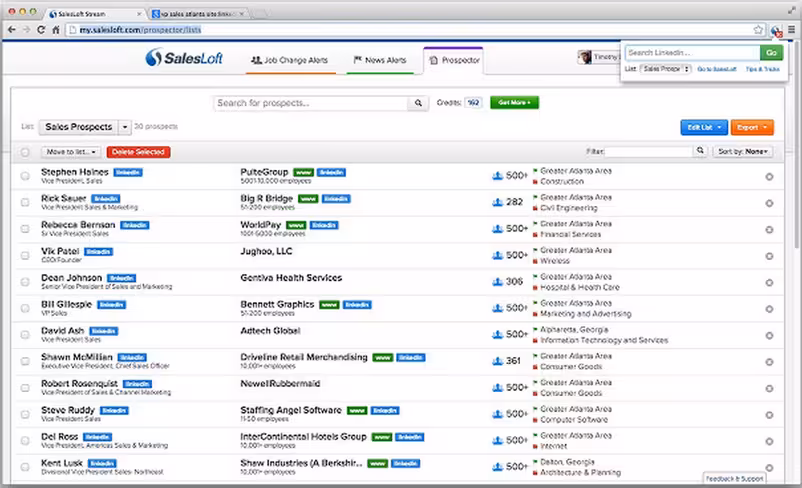
Task: Click the Search LinkedIn input field
Action: [x=693, y=52]
